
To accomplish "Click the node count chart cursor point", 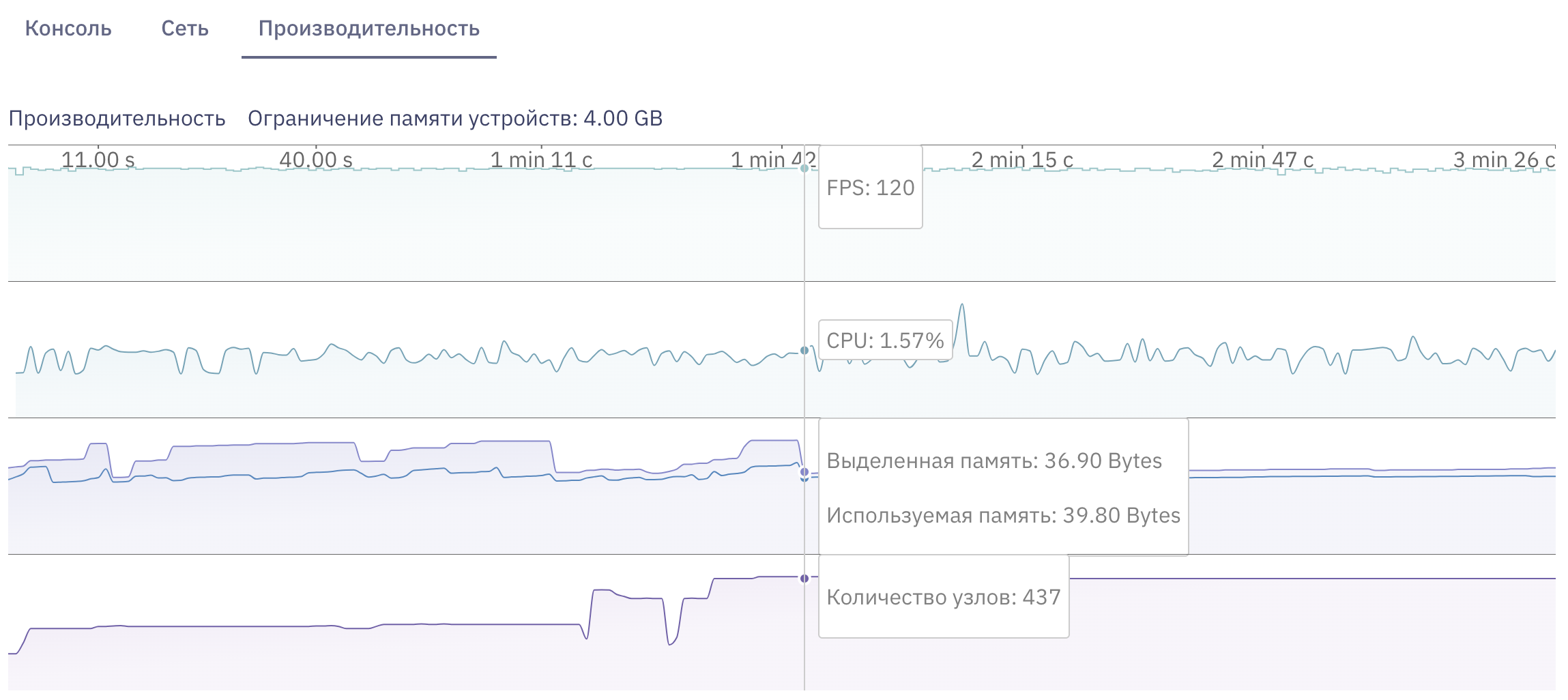I will click(804, 579).
